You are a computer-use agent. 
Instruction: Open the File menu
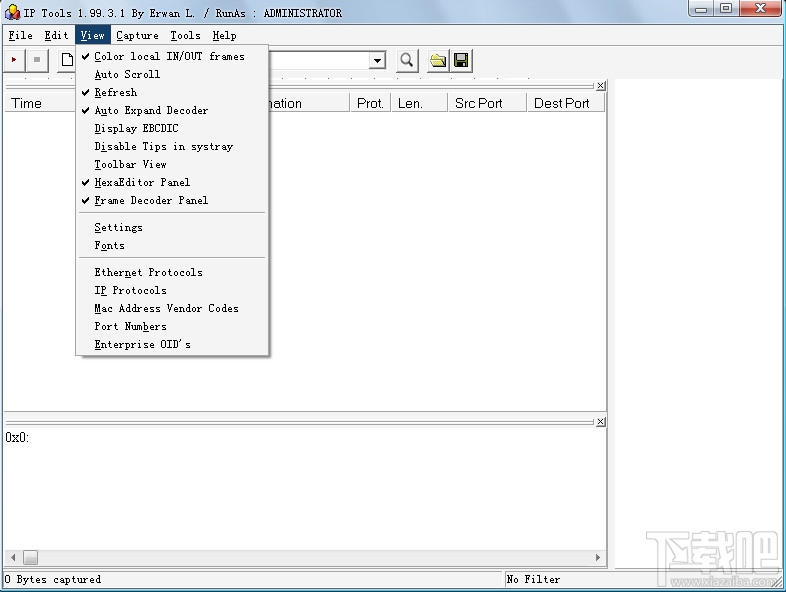click(x=21, y=36)
